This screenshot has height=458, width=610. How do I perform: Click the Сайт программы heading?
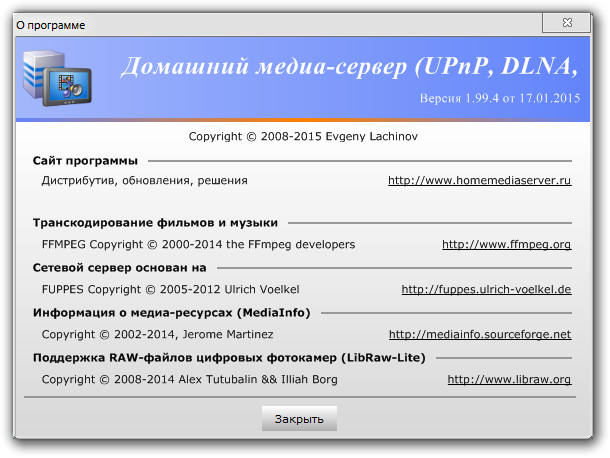[x=84, y=160]
